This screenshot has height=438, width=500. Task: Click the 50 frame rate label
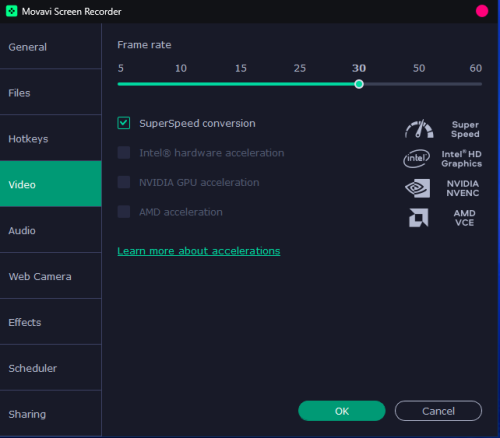(x=419, y=68)
